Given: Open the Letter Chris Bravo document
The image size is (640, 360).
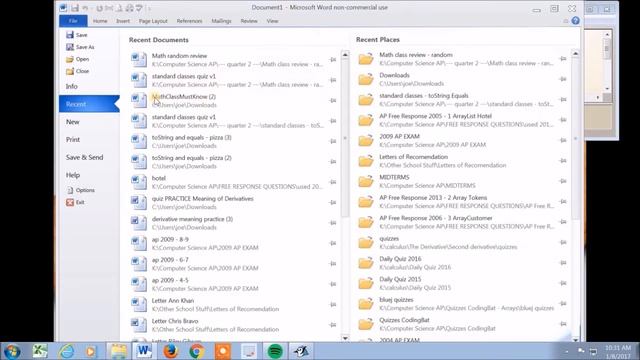Looking at the screenshot, I should 233,325.
